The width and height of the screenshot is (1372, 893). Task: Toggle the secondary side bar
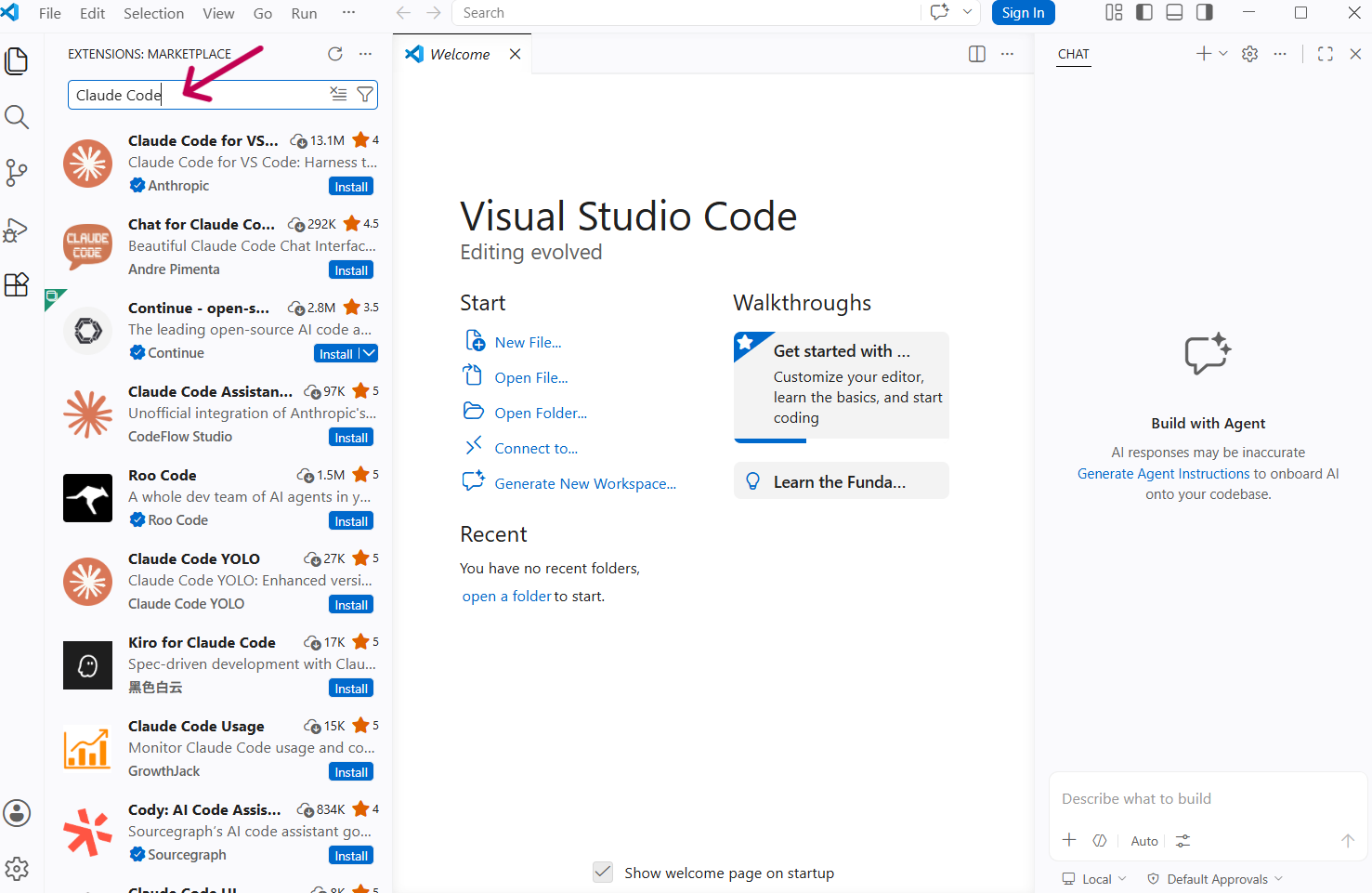pos(1205,12)
